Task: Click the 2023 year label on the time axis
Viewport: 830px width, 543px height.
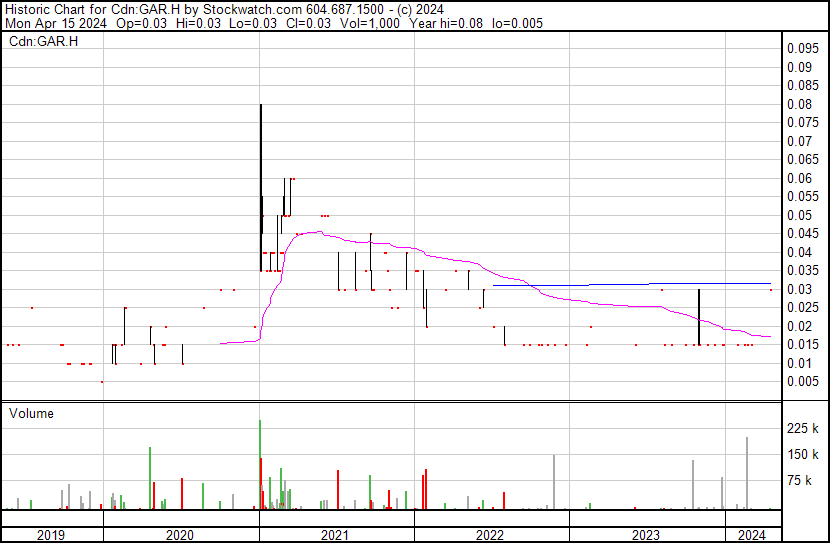Action: 646,535
